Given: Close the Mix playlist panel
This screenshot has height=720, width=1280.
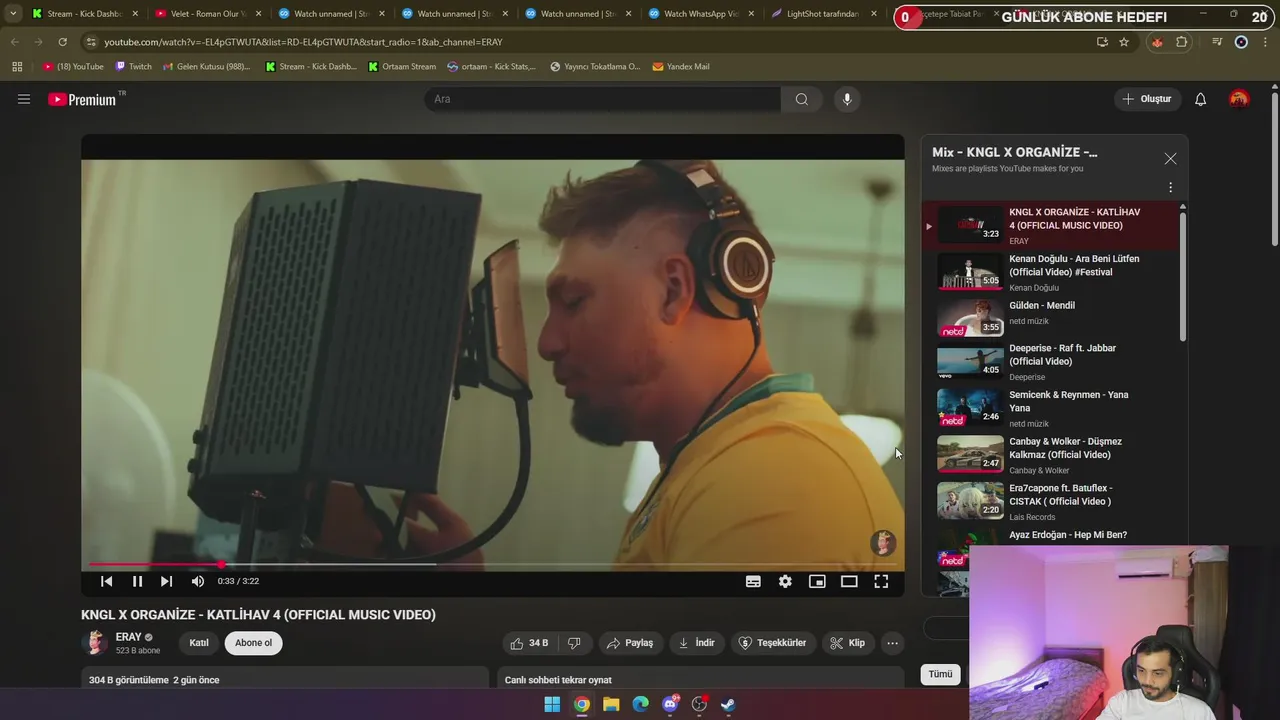Looking at the screenshot, I should pyautogui.click(x=1170, y=158).
